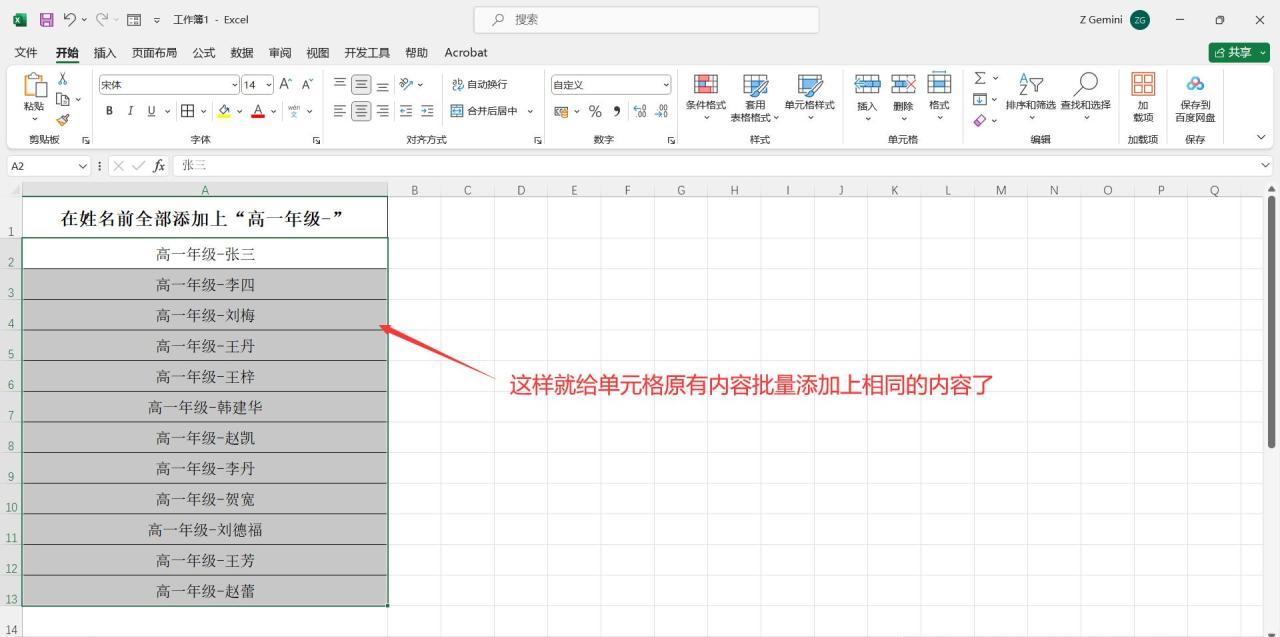
Task: Toggle Center horizontal alignment
Action: 361,111
